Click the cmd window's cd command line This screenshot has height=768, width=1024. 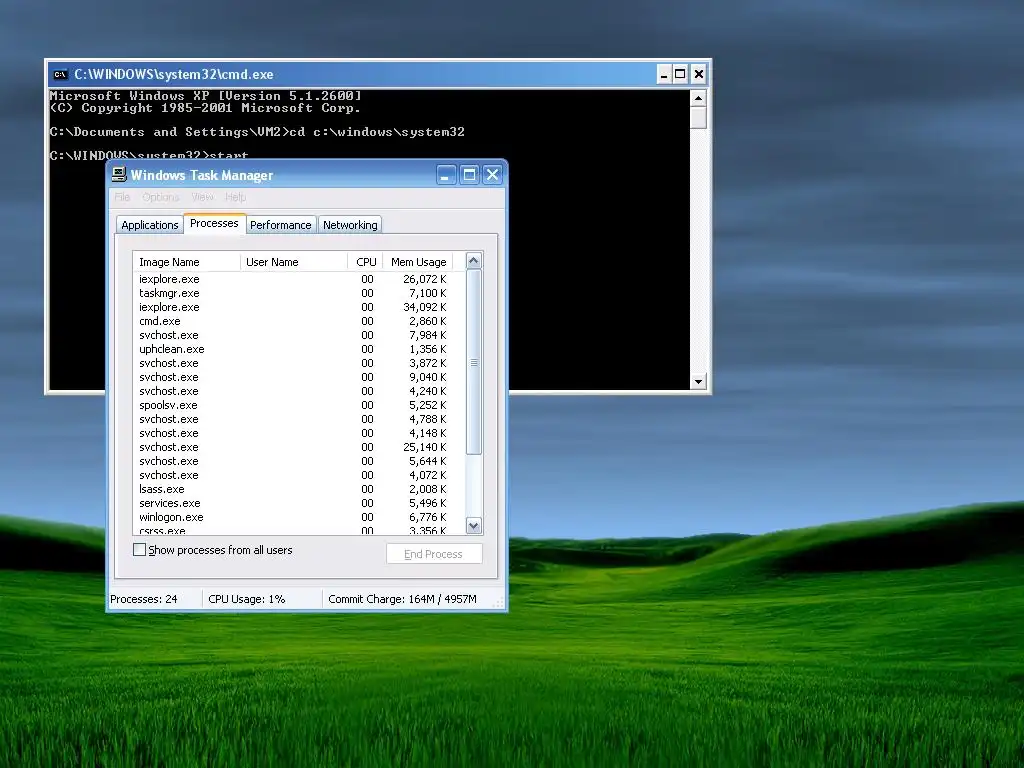click(257, 132)
